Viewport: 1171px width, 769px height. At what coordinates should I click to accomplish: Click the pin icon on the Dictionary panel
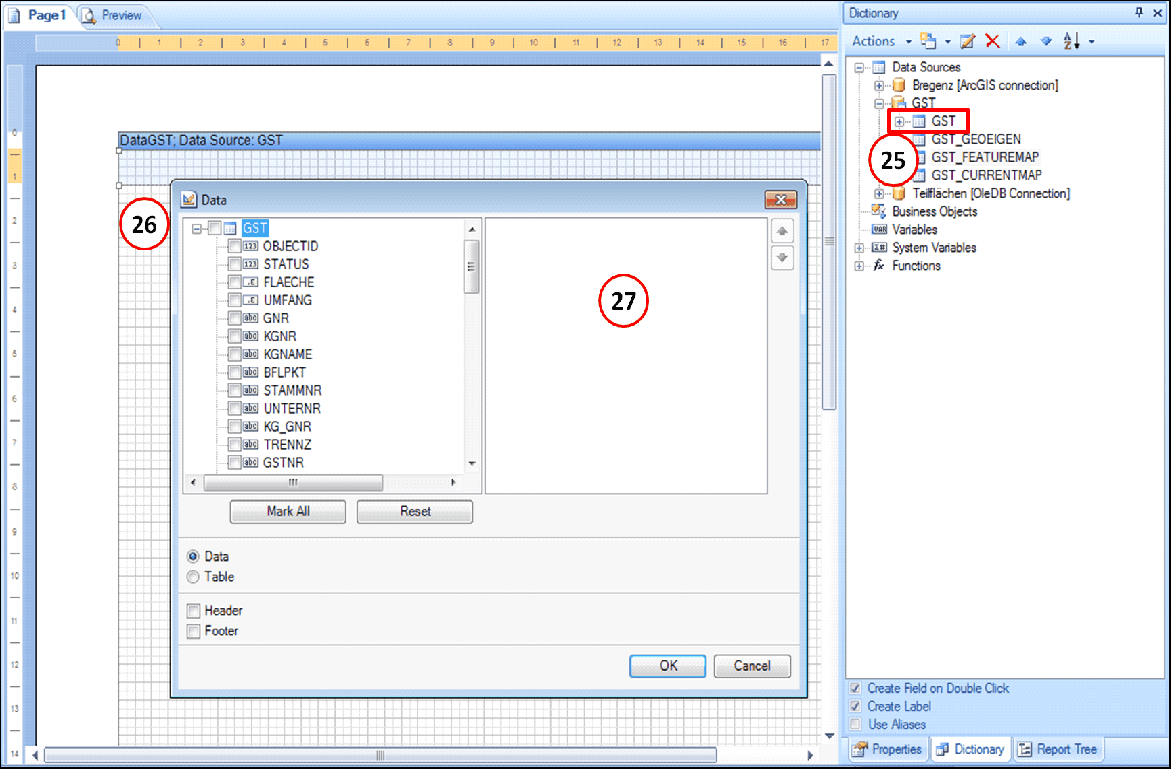tap(1141, 12)
